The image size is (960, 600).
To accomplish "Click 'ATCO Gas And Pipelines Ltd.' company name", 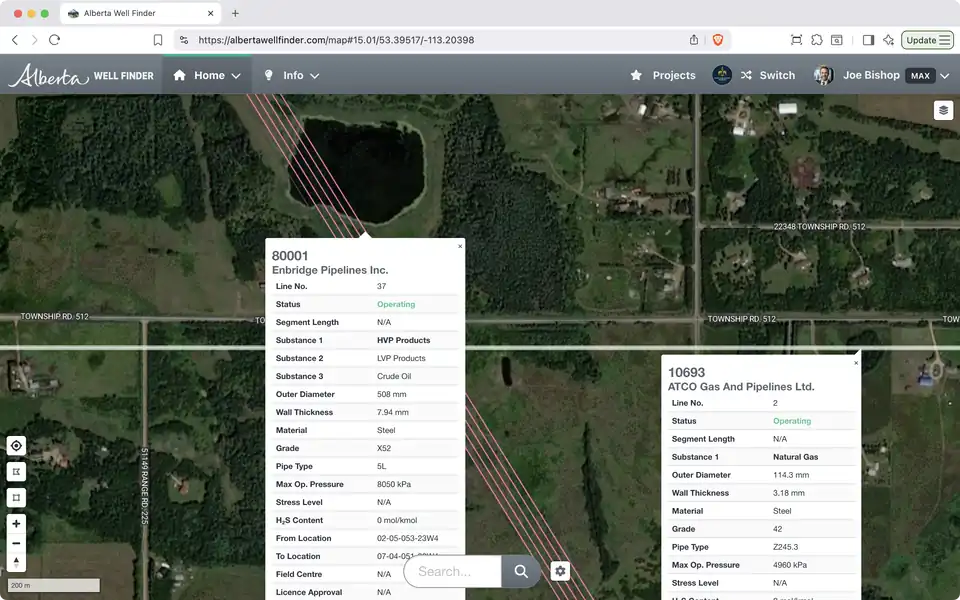I will pos(741,387).
